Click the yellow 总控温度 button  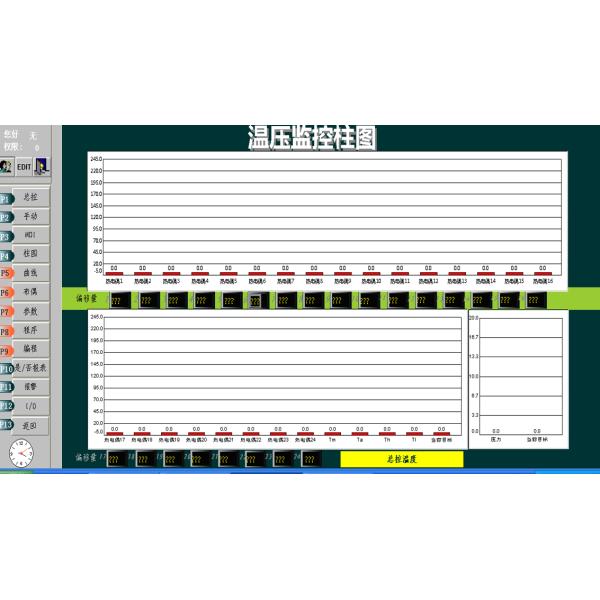(x=402, y=459)
